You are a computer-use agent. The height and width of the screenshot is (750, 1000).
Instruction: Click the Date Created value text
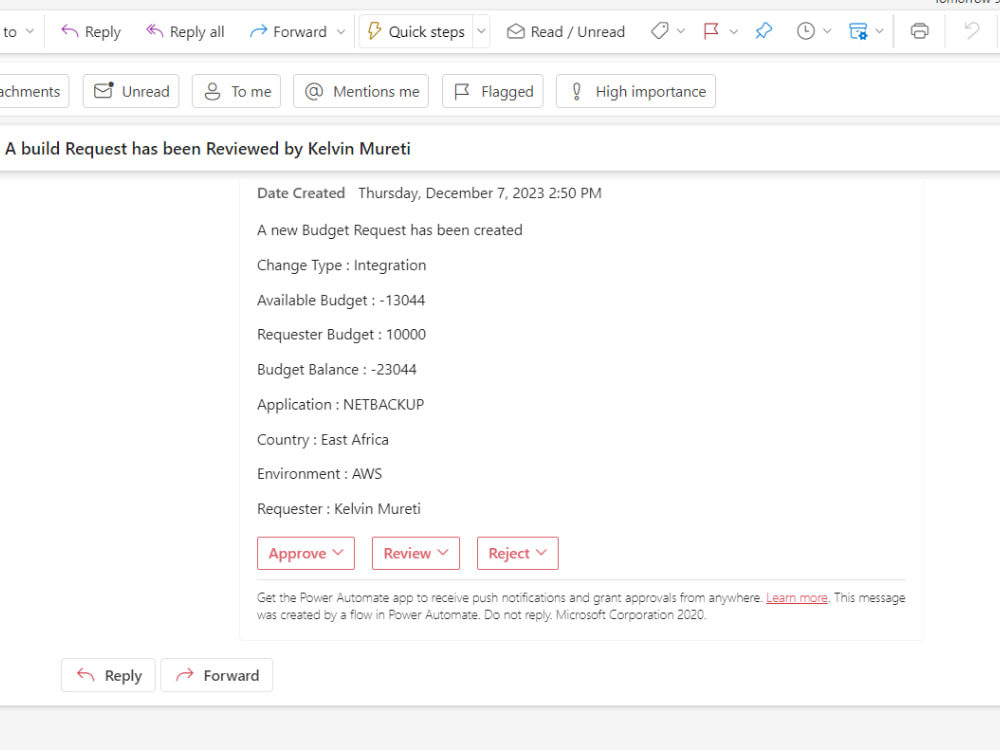480,193
